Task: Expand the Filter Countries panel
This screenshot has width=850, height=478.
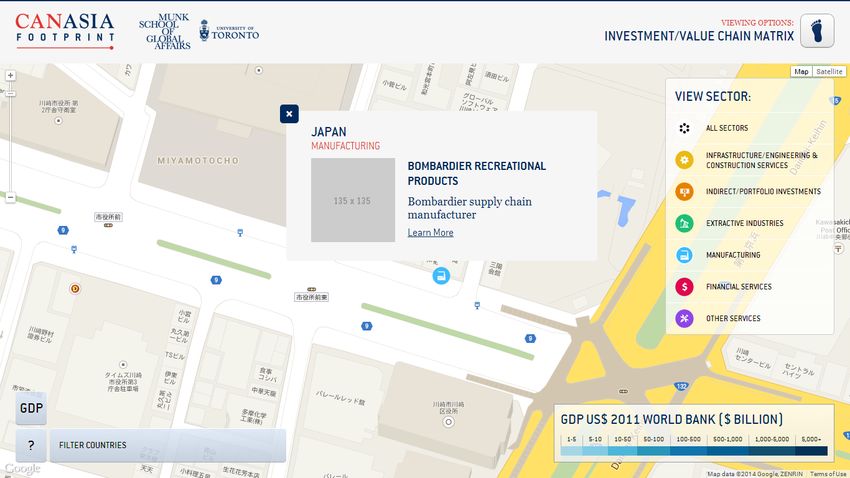Action: click(168, 445)
